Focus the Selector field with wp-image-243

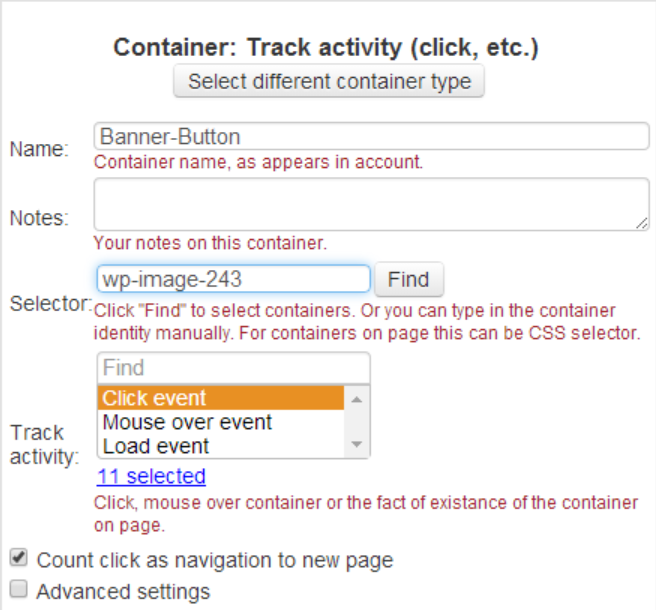(x=234, y=279)
